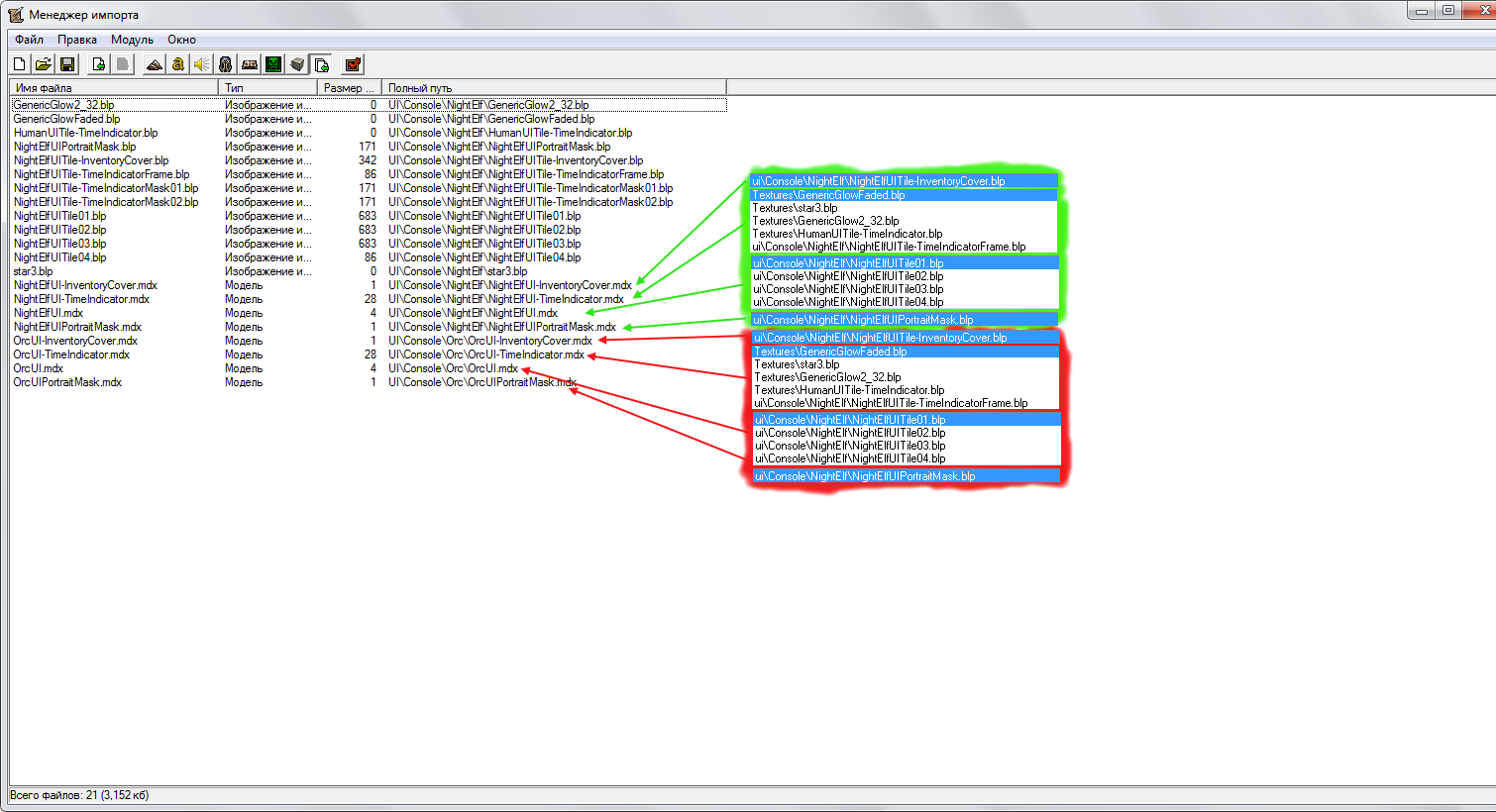The width and height of the screenshot is (1496, 812).
Task: Select the NightElfUI-InventoryCover.mdx model row
Action: tap(369, 285)
